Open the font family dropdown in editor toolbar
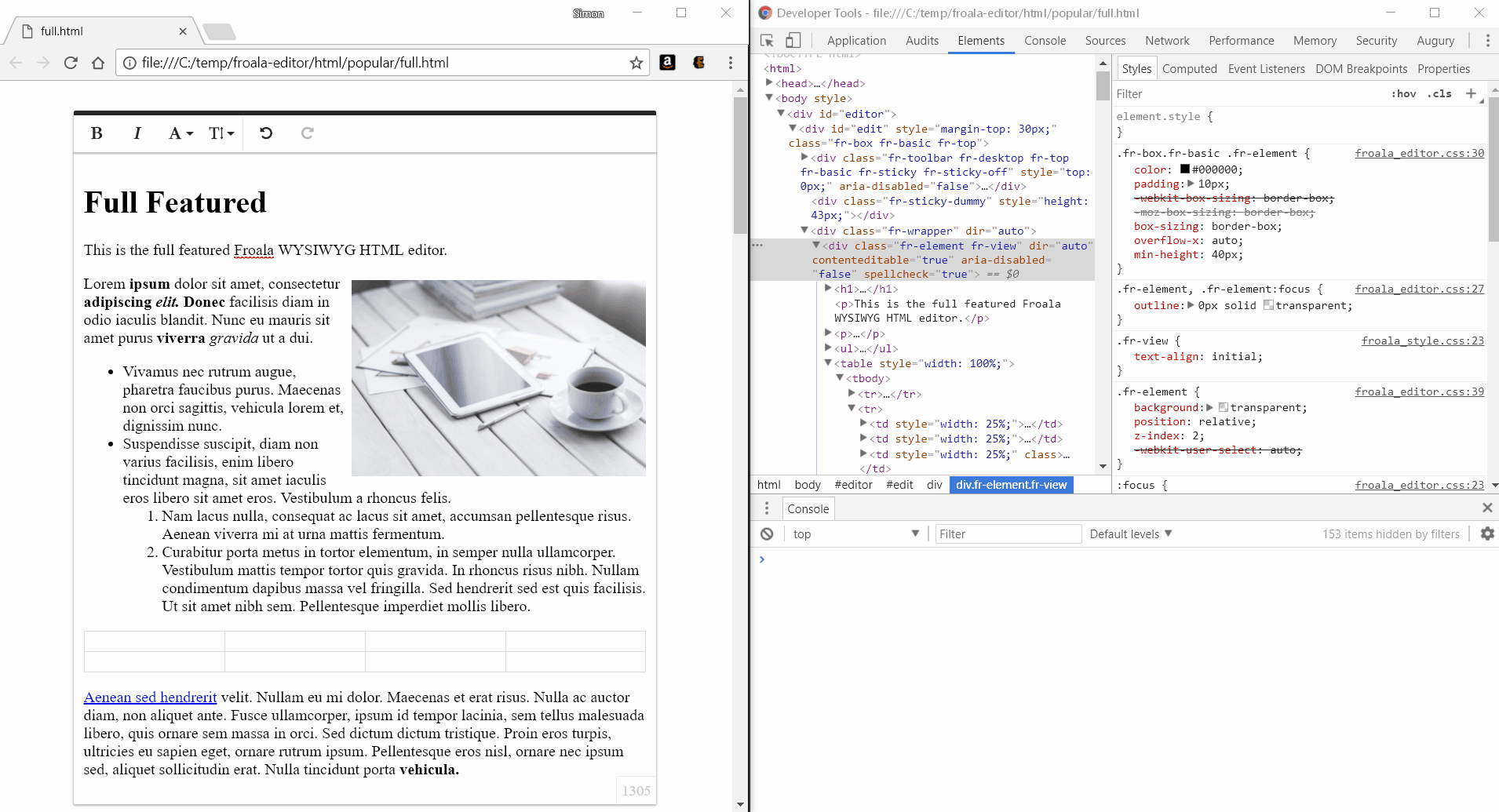This screenshot has height=812, width=1499. (181, 133)
